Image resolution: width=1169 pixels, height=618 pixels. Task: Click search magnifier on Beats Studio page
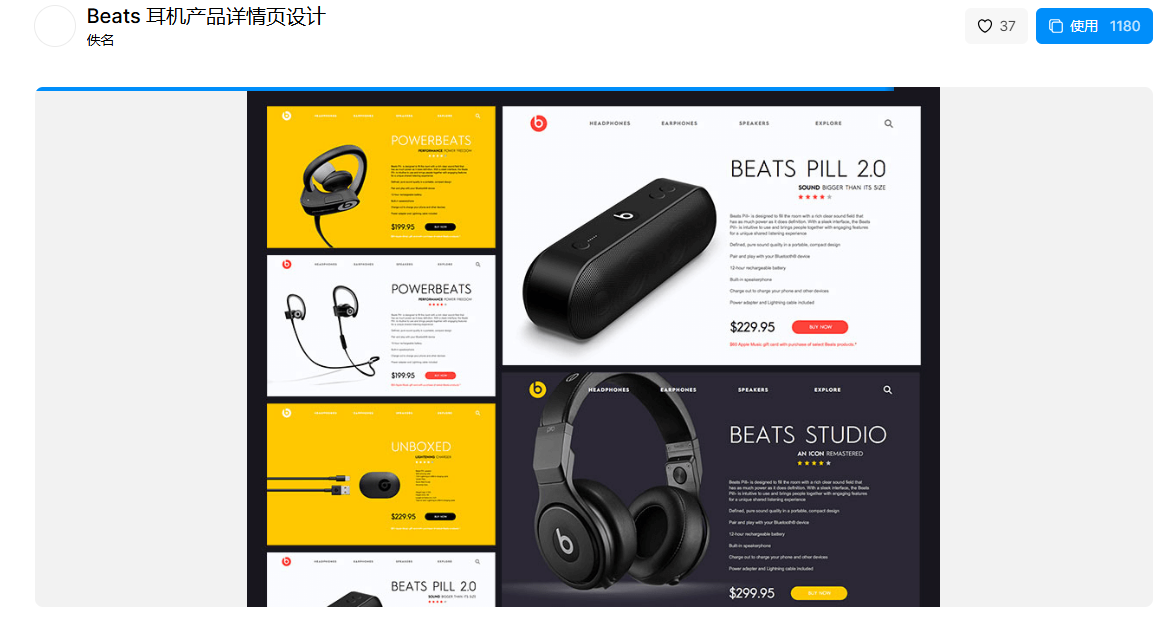887,390
